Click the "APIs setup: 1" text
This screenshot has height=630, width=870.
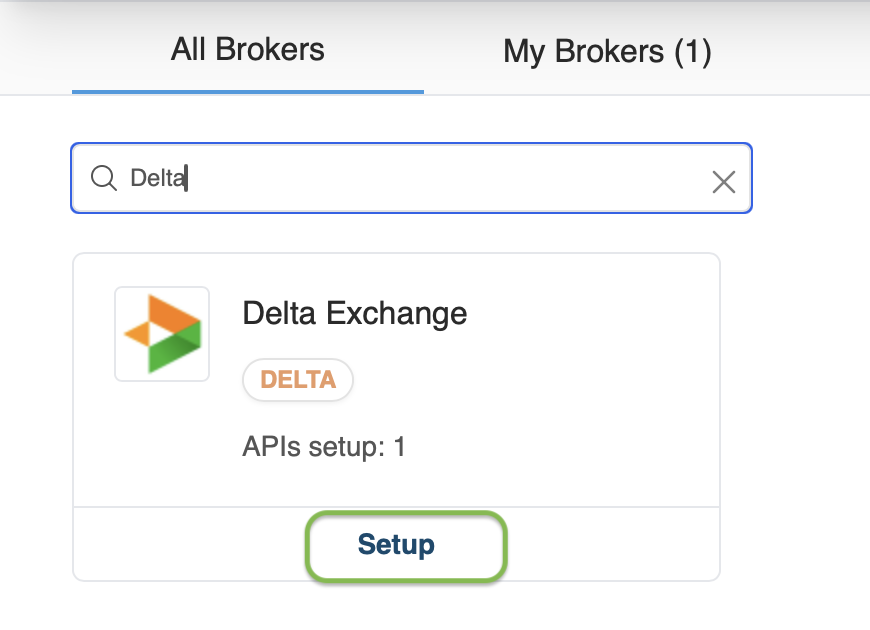[324, 446]
